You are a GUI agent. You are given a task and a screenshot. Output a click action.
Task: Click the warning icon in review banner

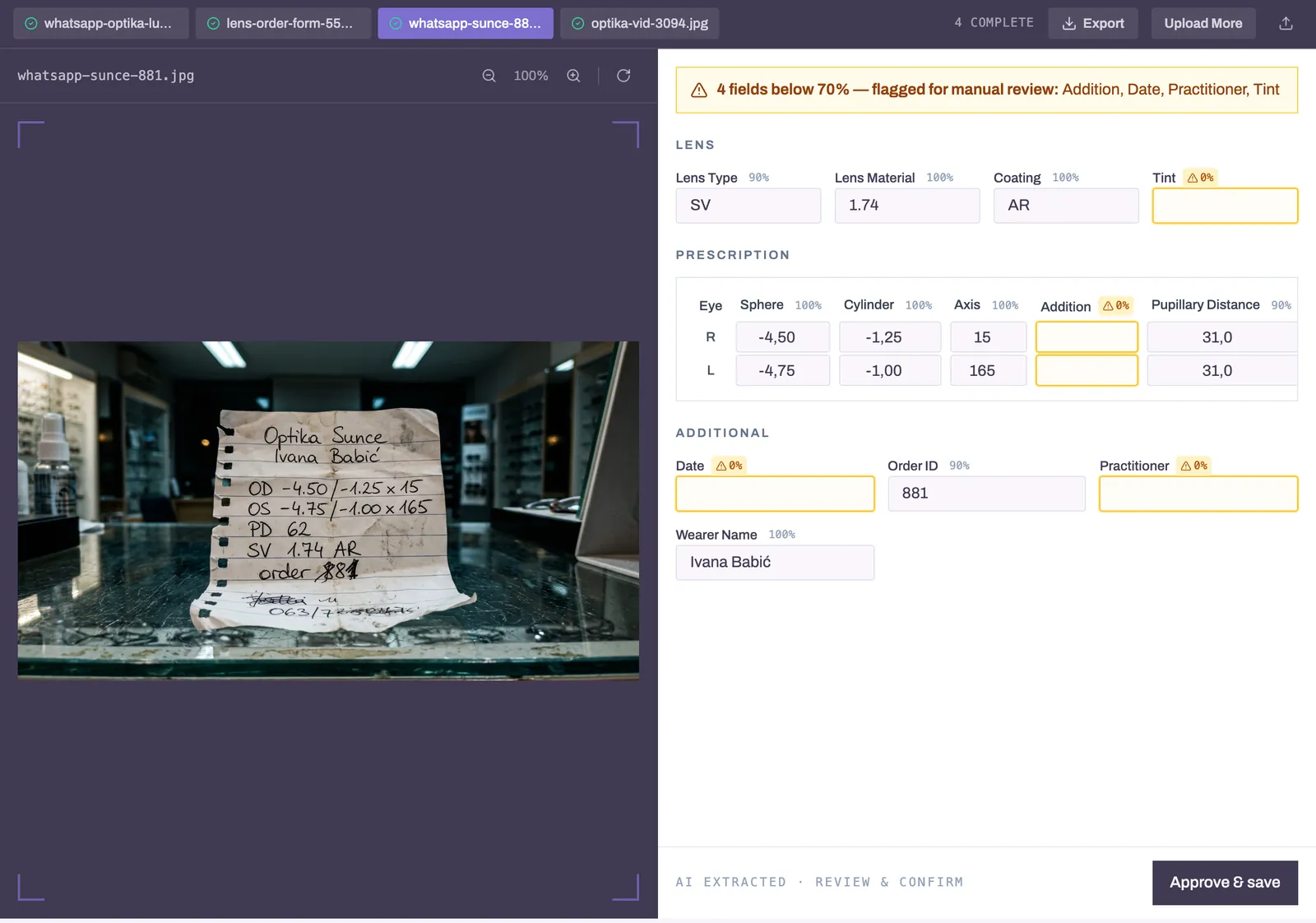699,90
